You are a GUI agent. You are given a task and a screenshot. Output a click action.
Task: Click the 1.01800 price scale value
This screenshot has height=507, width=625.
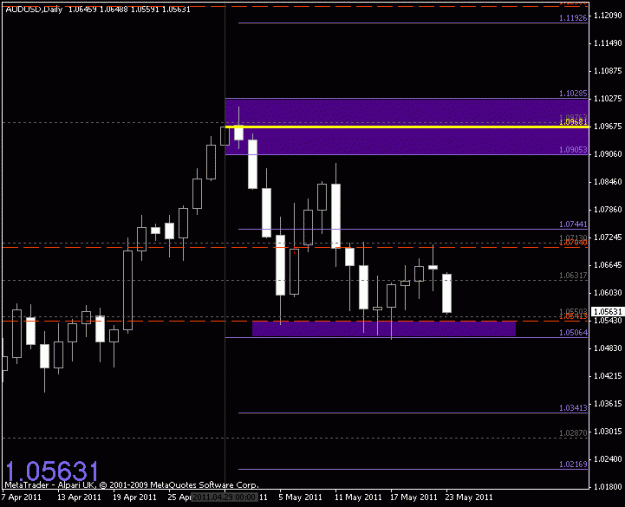pyautogui.click(x=608, y=487)
